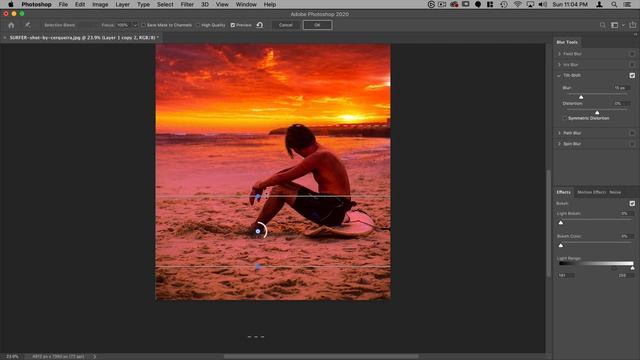Click the user account icon in the menu bar
640x360 pixels.
click(599, 4)
